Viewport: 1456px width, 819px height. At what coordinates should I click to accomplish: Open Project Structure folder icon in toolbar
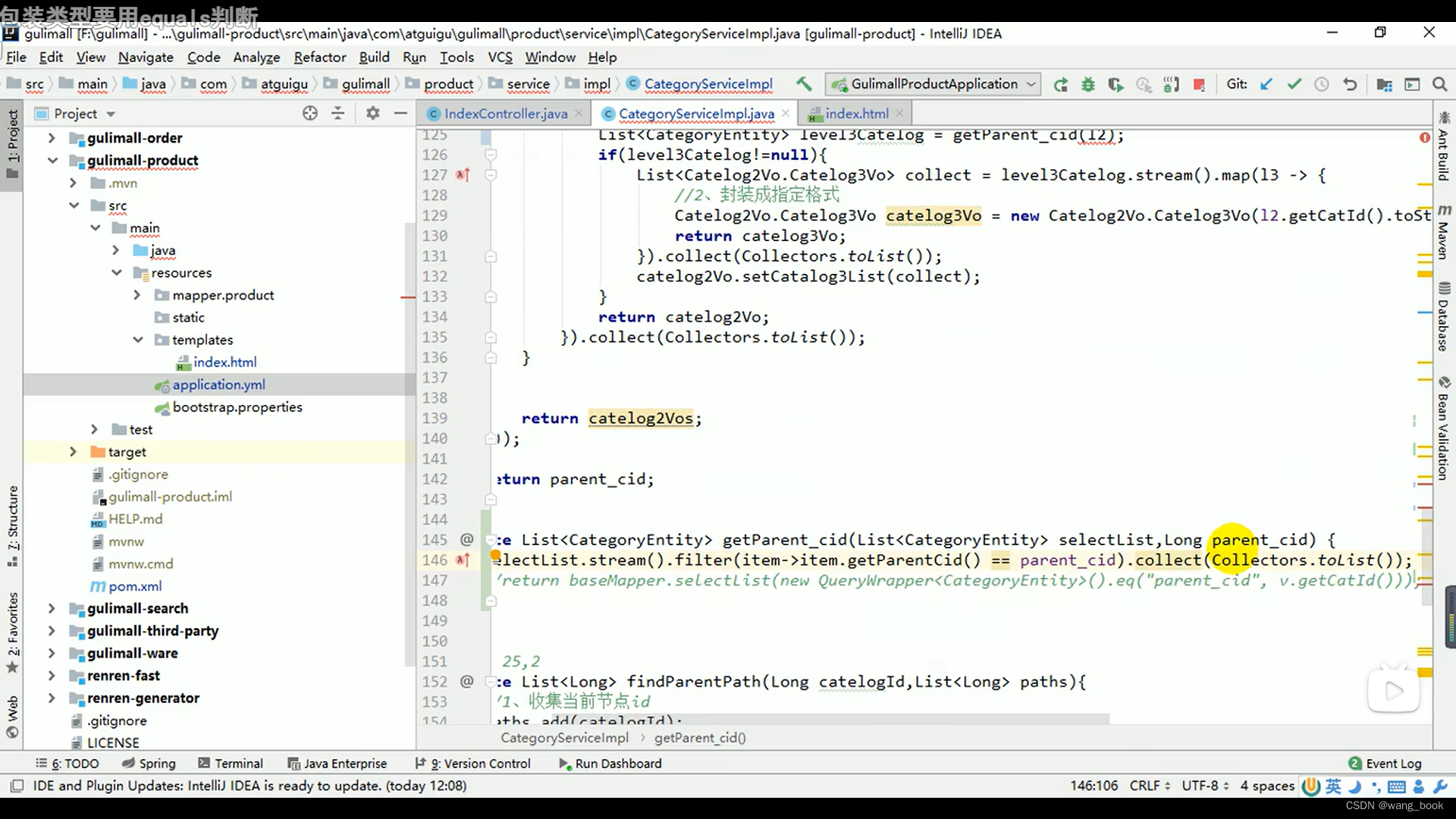tap(1384, 84)
